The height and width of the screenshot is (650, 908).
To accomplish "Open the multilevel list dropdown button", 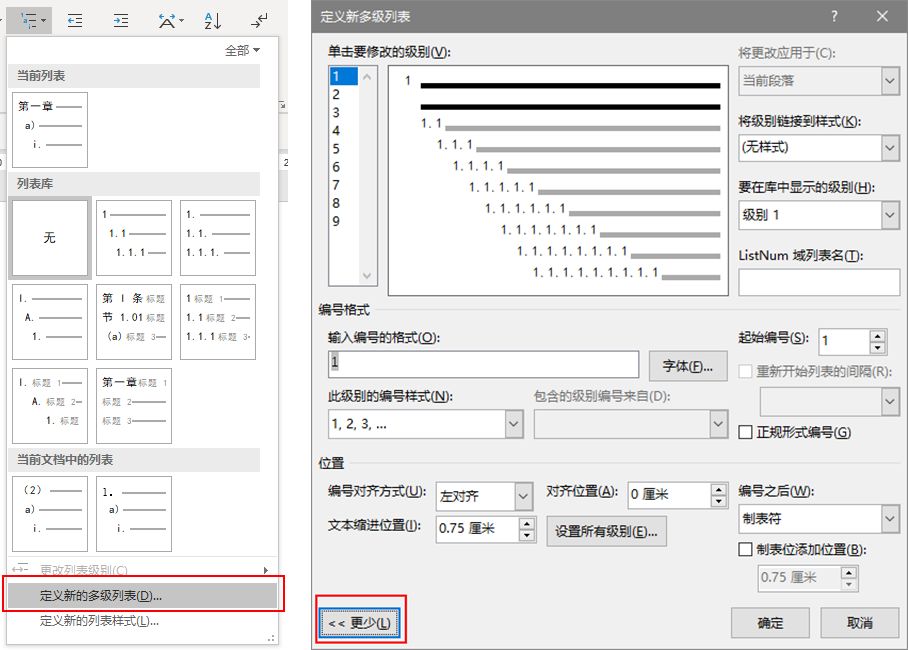I will click(29, 21).
